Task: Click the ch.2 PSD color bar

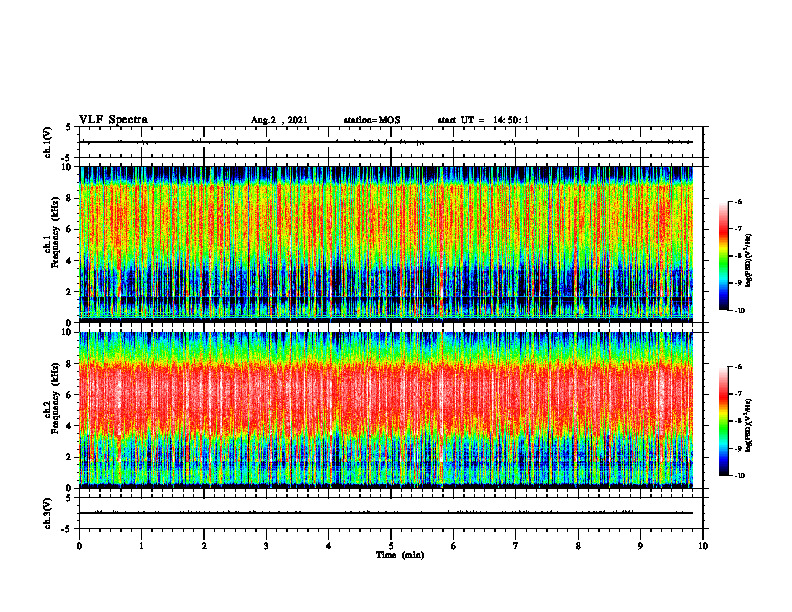Action: [x=723, y=421]
